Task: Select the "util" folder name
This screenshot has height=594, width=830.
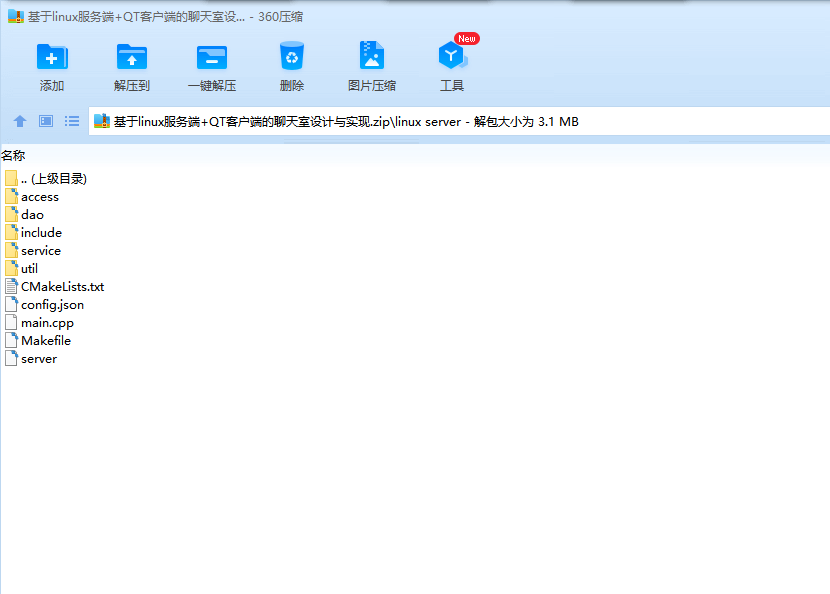Action: [x=29, y=268]
